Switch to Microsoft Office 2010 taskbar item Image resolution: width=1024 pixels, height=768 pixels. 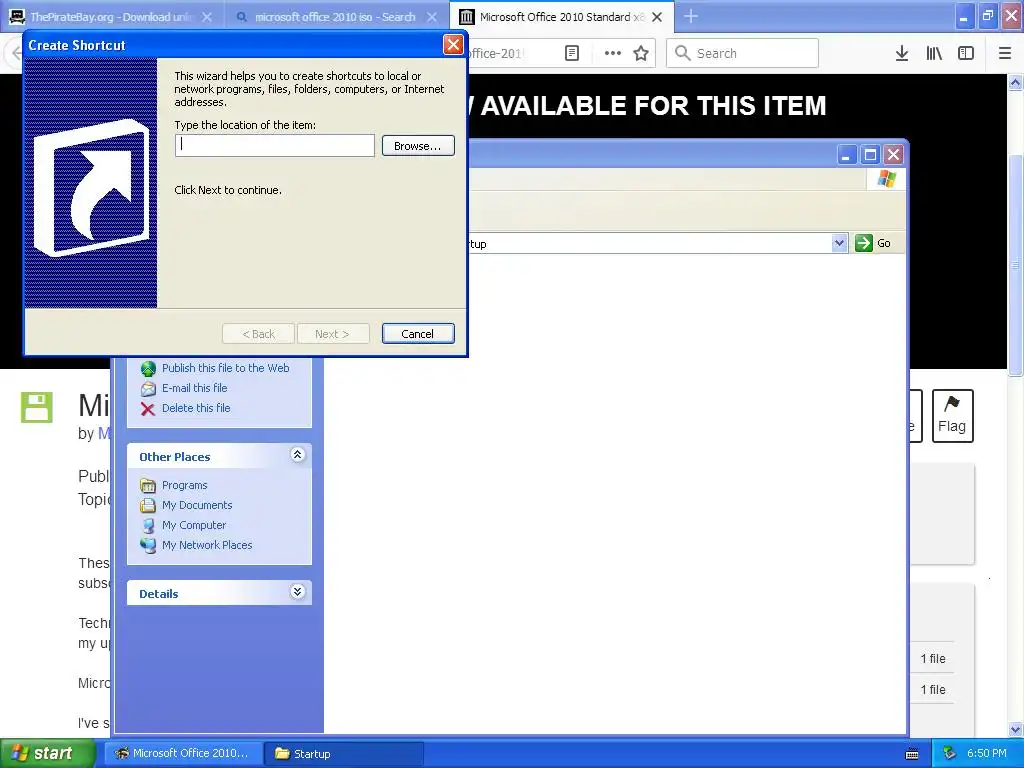[x=183, y=753]
